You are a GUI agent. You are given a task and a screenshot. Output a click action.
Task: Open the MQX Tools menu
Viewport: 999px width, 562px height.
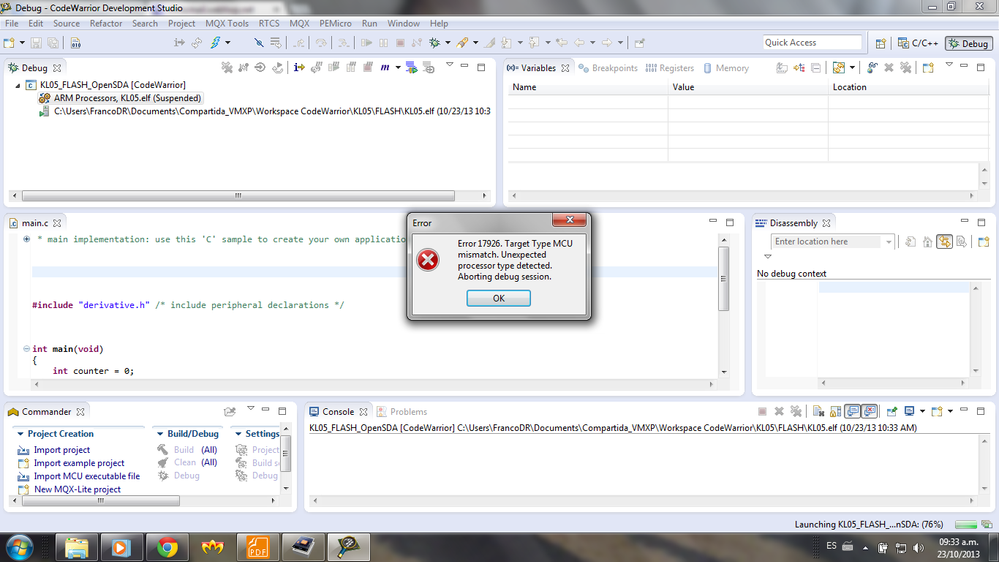[227, 24]
